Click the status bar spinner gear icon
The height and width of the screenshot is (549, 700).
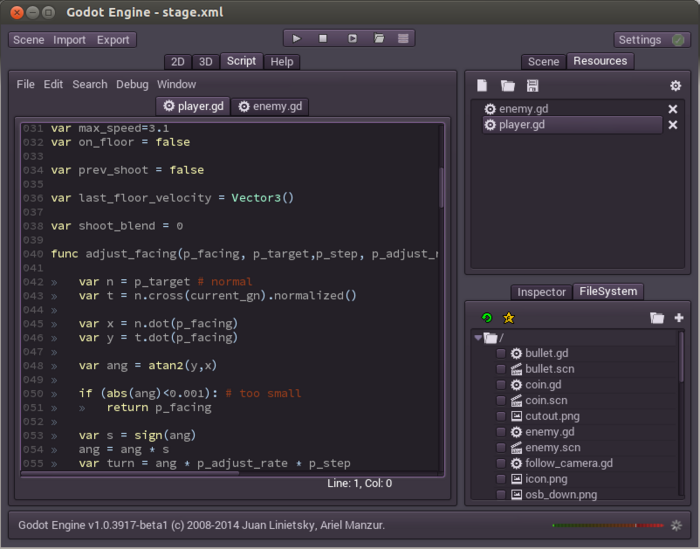(x=676, y=525)
